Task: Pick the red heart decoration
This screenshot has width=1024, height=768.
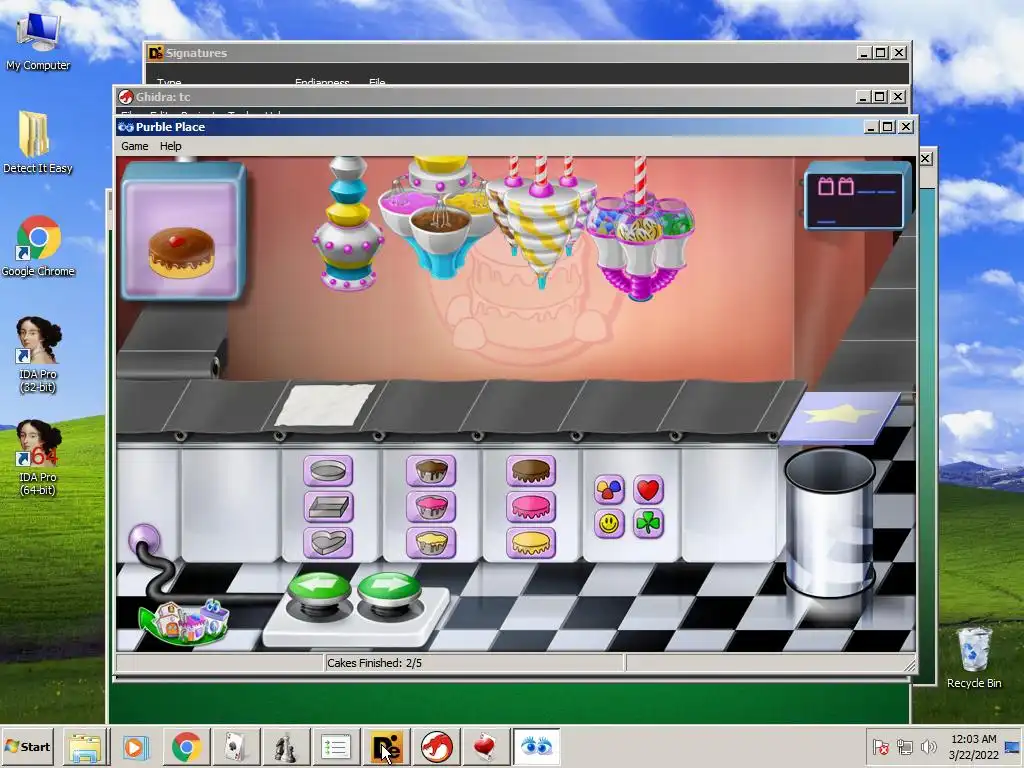Action: point(648,489)
